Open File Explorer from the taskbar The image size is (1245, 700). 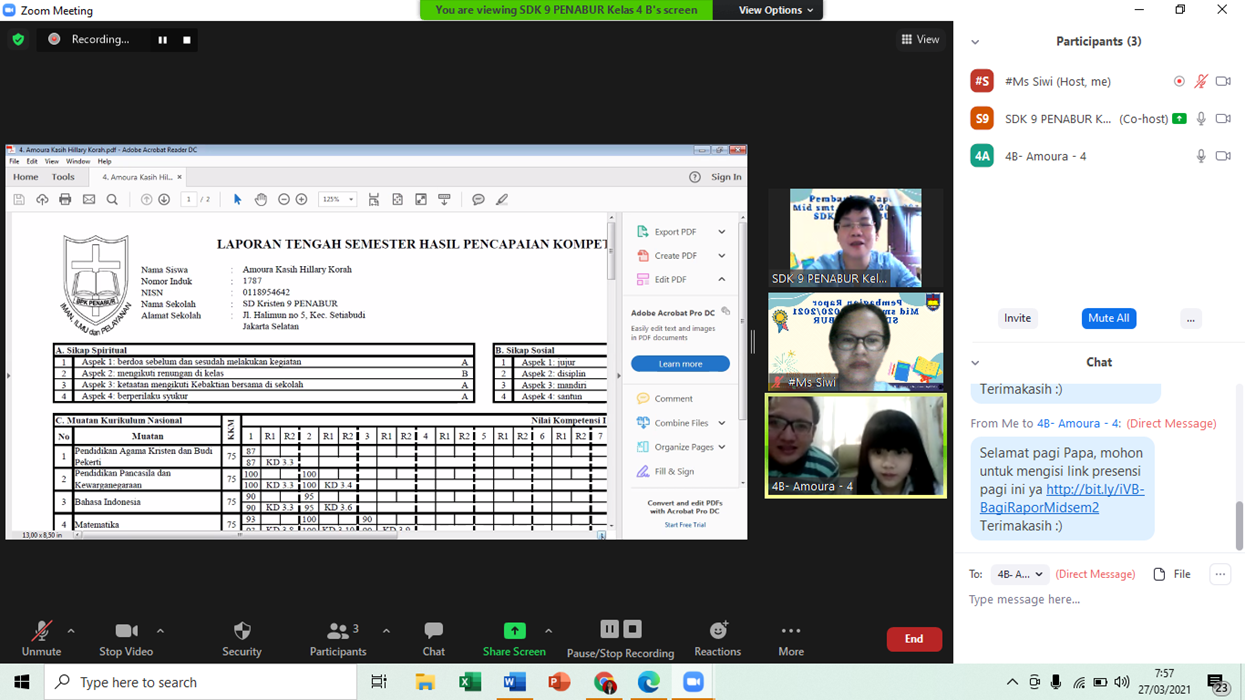click(425, 682)
